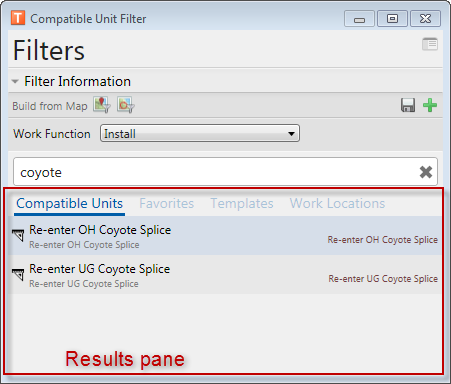
Task: Open the Templates tab
Action: pos(242,203)
